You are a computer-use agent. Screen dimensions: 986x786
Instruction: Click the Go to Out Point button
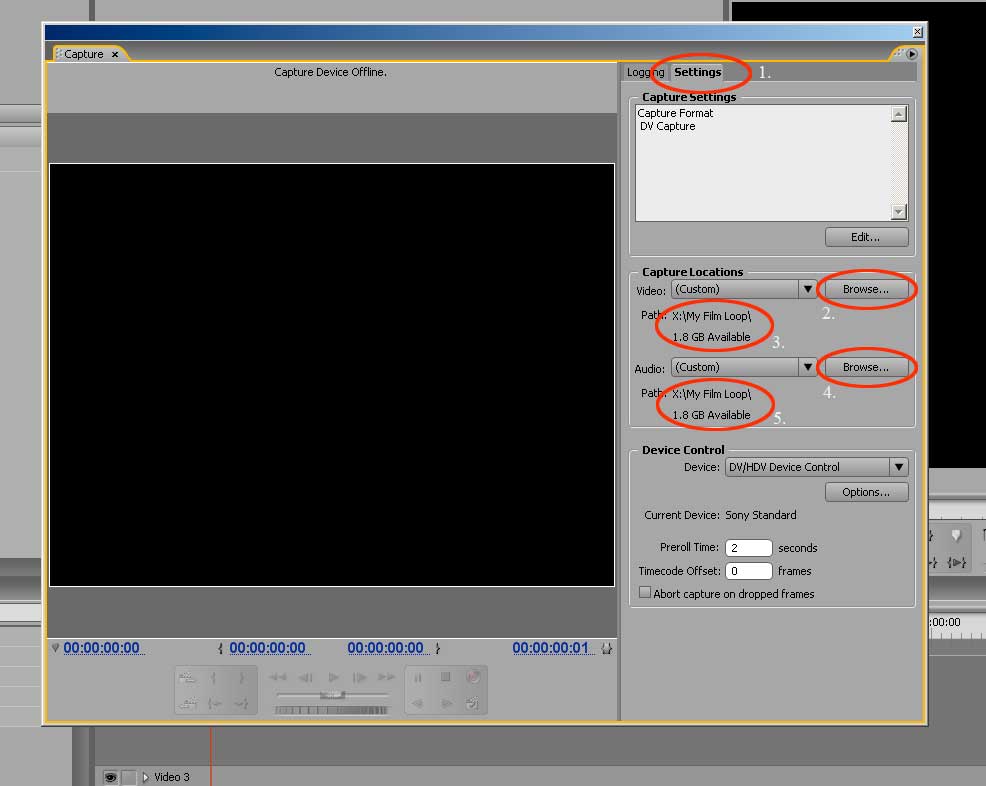(241, 703)
